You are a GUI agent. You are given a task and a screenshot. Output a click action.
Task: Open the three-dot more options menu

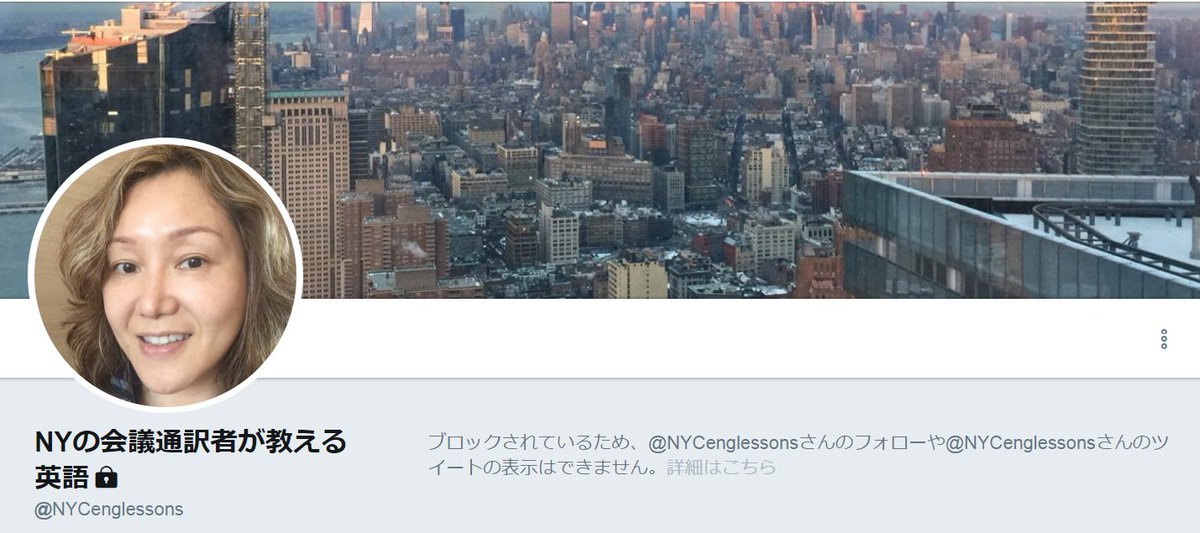coord(1164,339)
